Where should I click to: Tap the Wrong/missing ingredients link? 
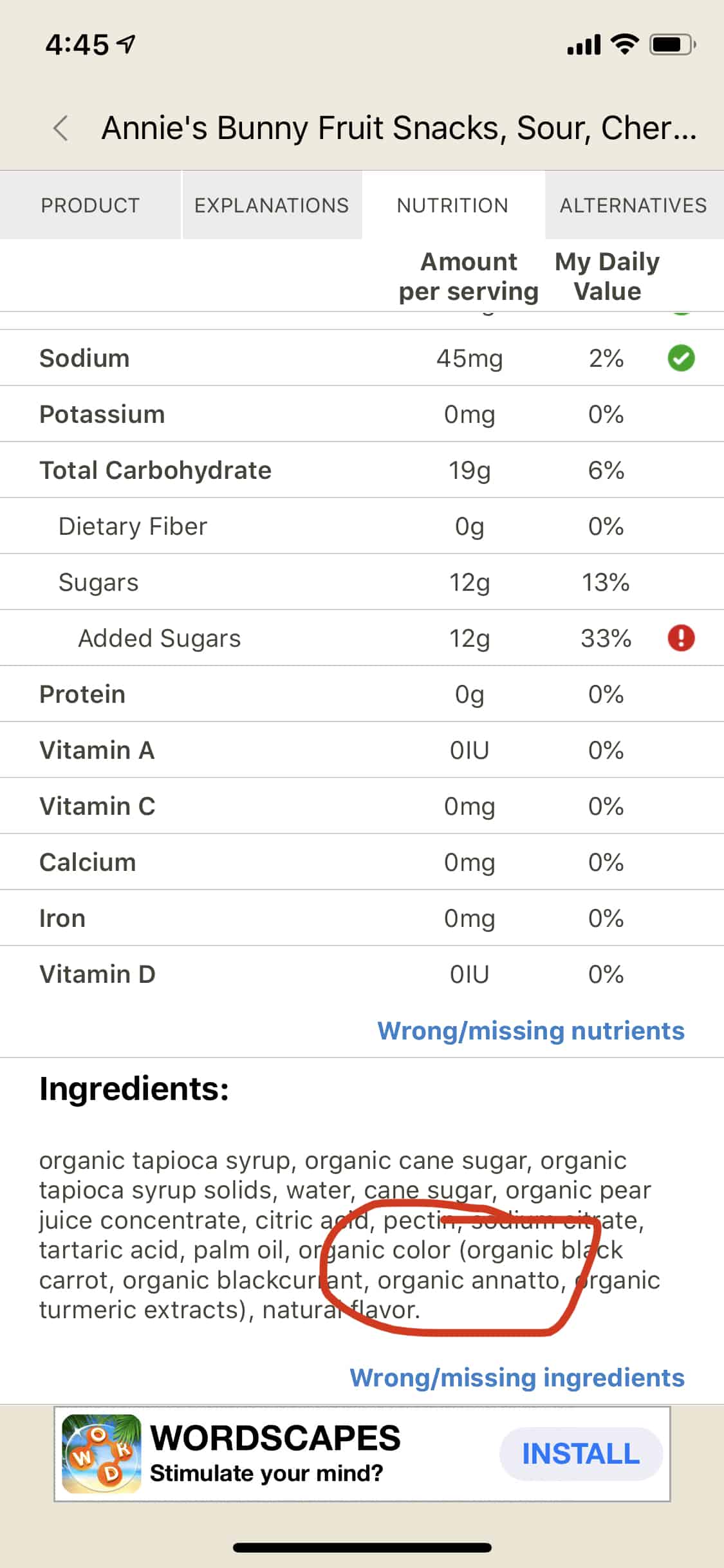517,1377
